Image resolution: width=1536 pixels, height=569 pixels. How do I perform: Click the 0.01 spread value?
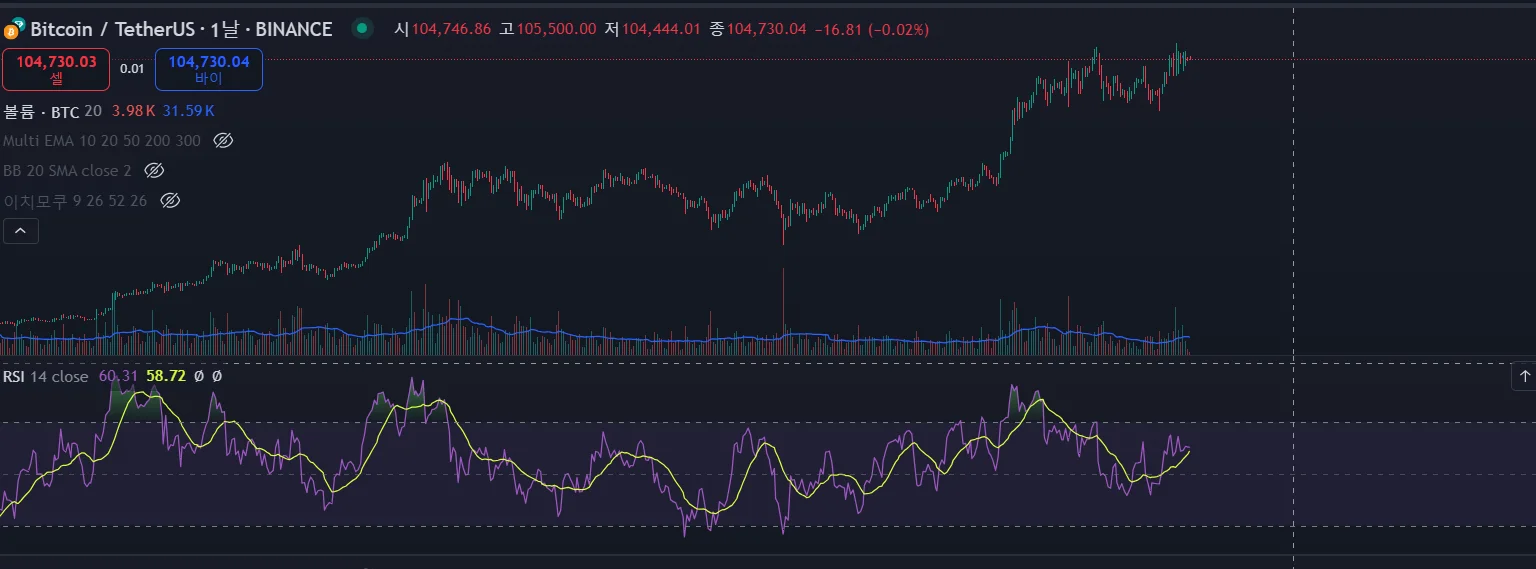coord(132,69)
